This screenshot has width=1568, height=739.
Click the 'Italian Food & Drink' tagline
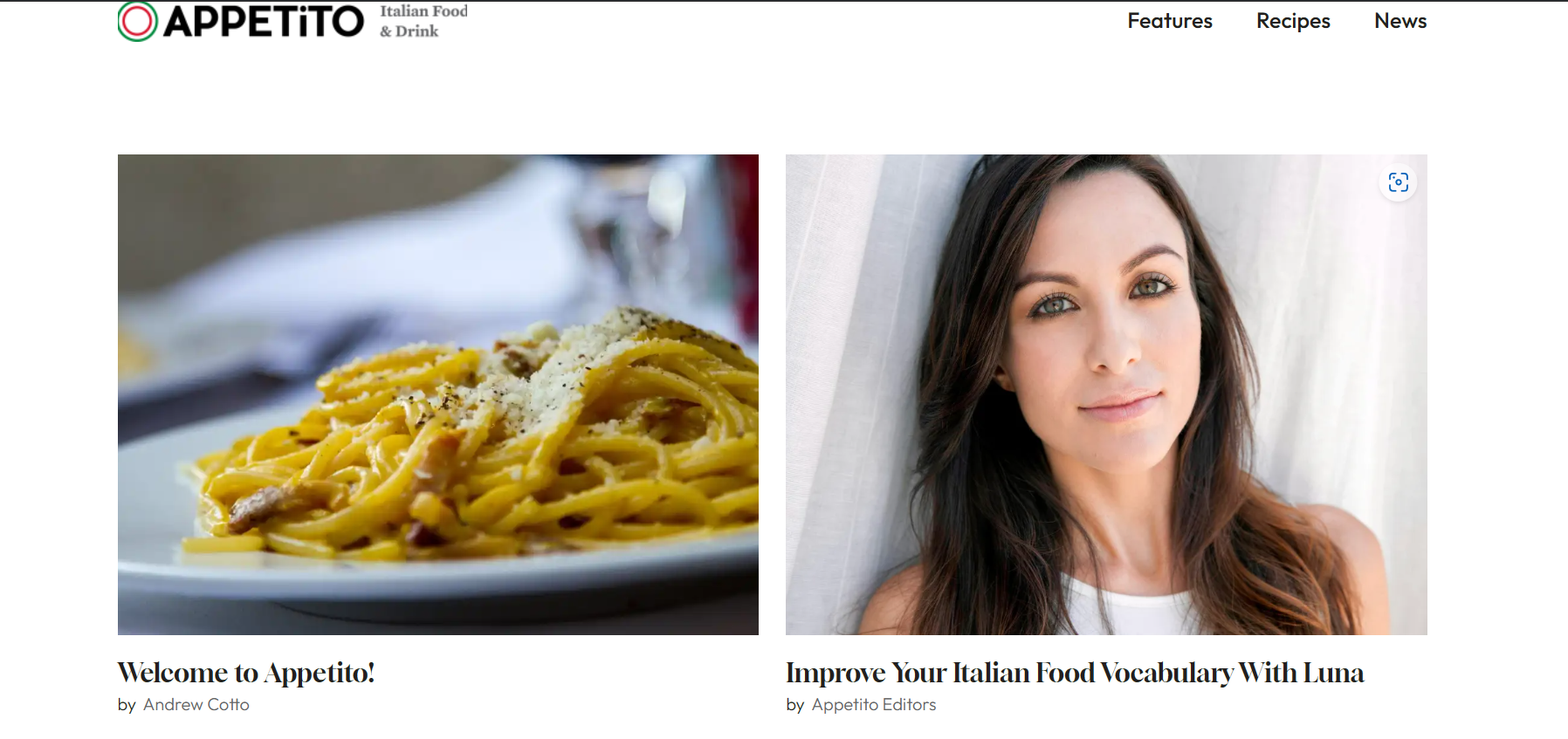pos(423,21)
